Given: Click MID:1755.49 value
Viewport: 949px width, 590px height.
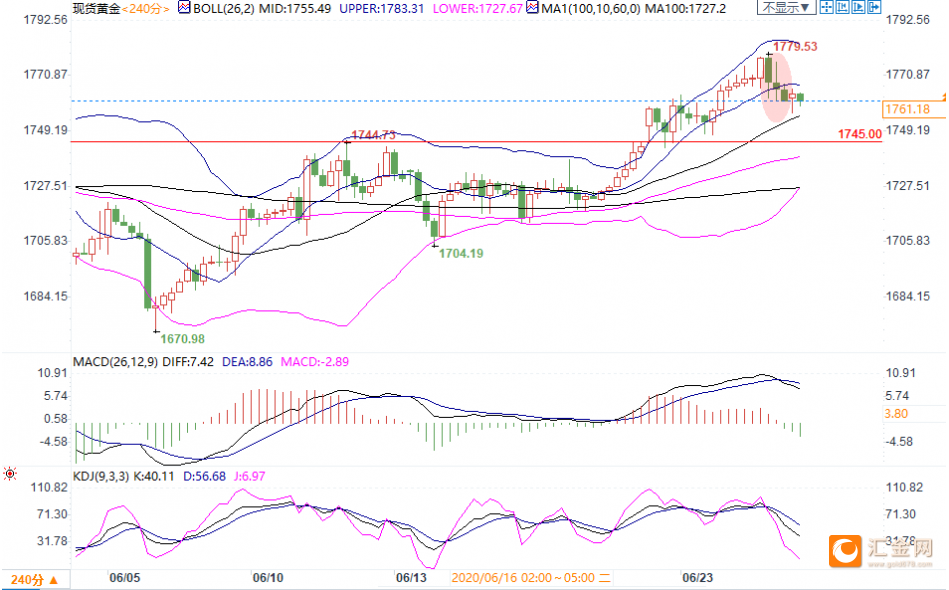Looking at the screenshot, I should click(x=295, y=8).
